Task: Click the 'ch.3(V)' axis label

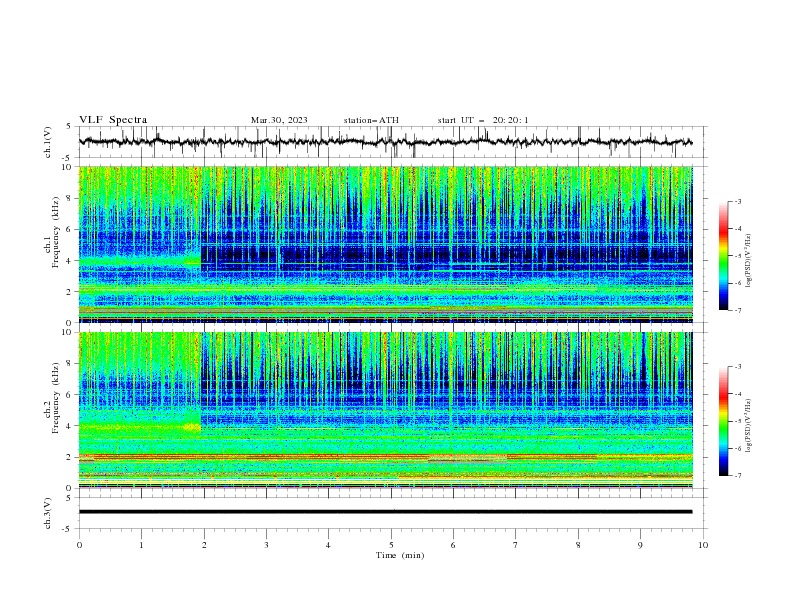Action: (x=48, y=513)
